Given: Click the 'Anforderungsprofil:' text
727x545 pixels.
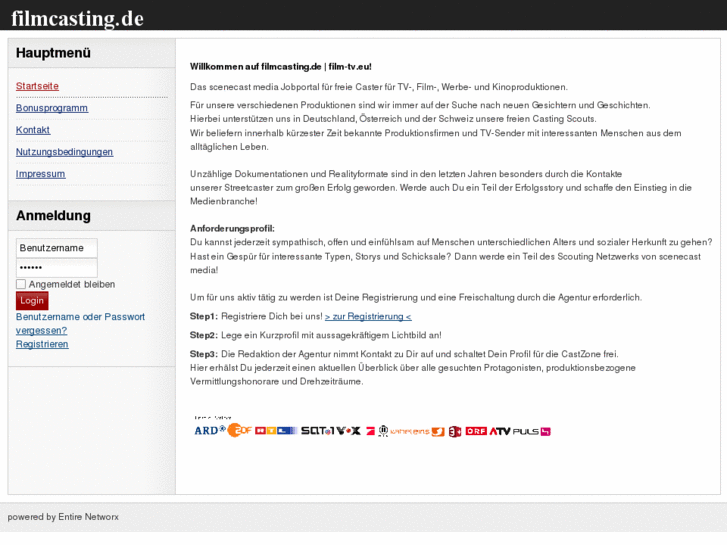Looking at the screenshot, I should [x=232, y=228].
